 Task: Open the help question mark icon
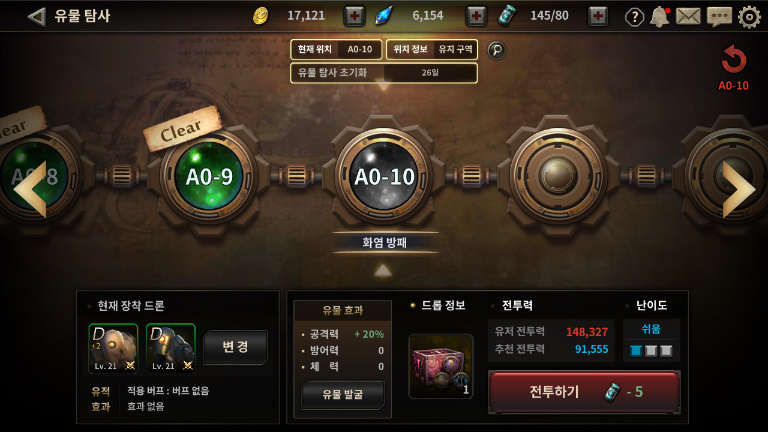coord(634,17)
